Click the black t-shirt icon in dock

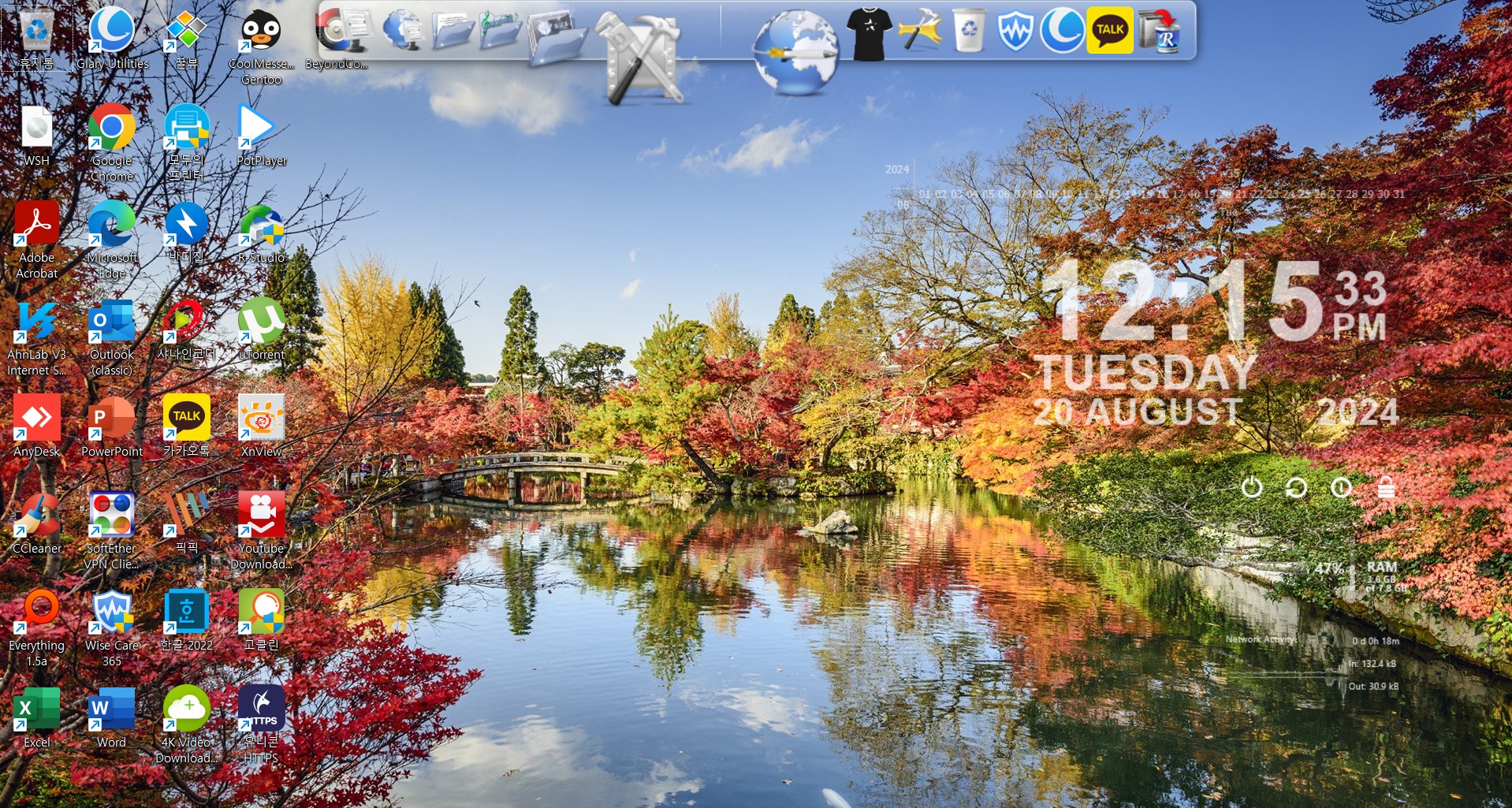click(870, 33)
